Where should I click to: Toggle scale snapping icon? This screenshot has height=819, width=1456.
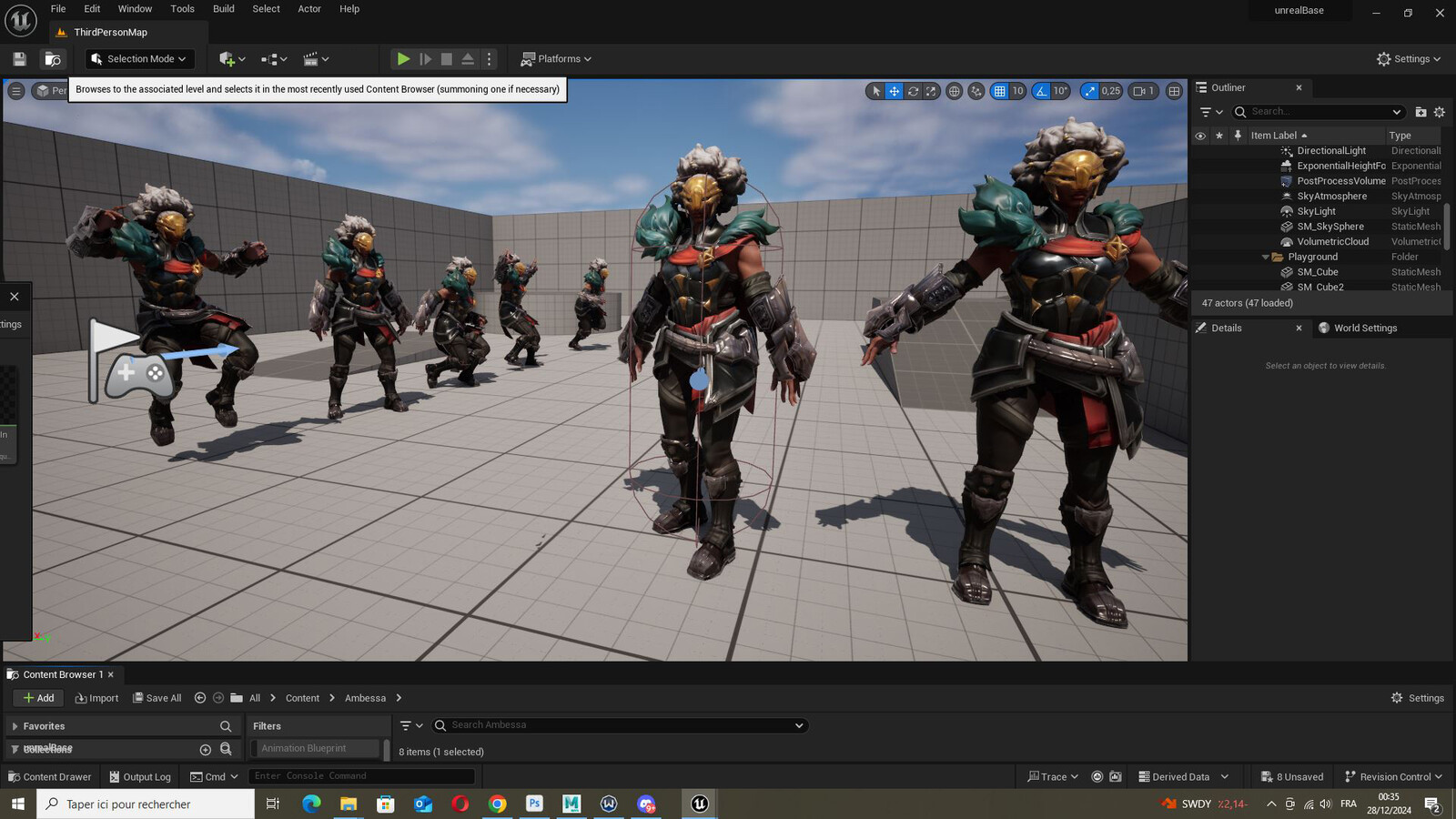pyautogui.click(x=1089, y=91)
